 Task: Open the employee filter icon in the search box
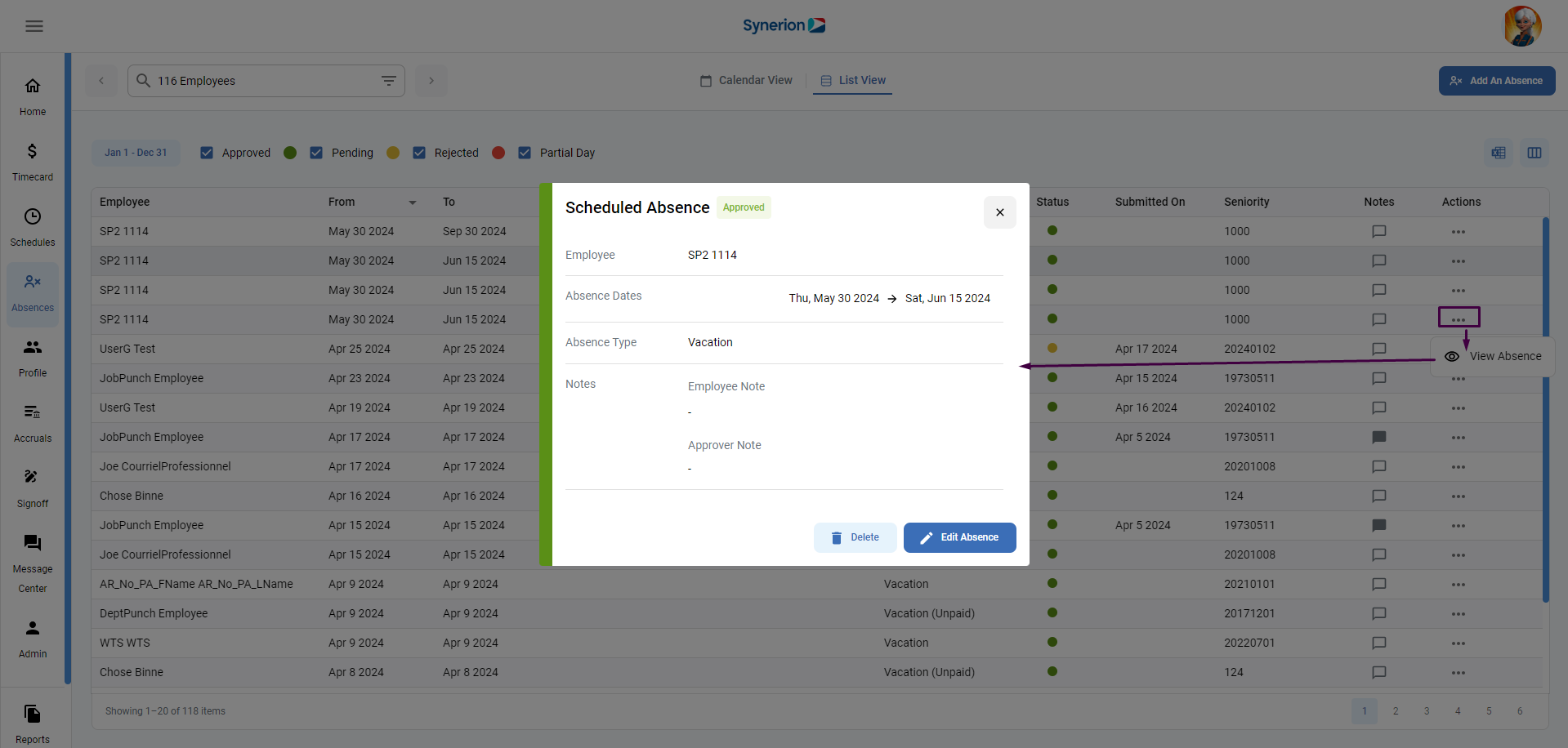(389, 81)
